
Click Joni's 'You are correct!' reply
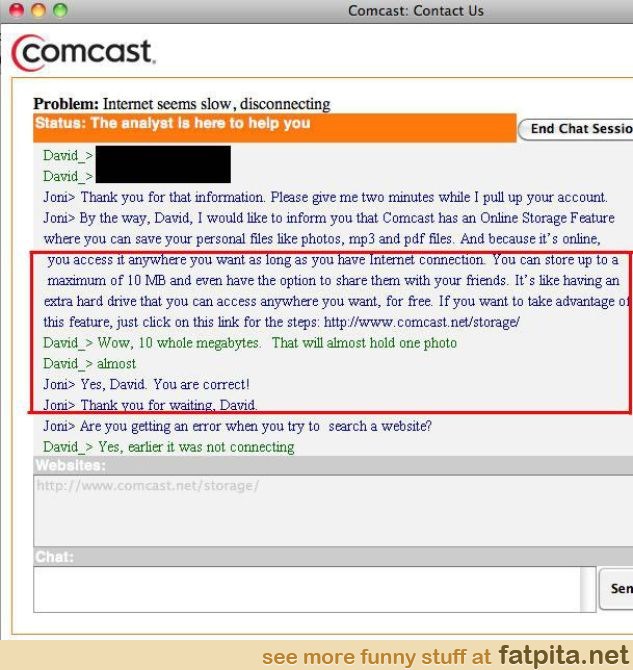146,385
